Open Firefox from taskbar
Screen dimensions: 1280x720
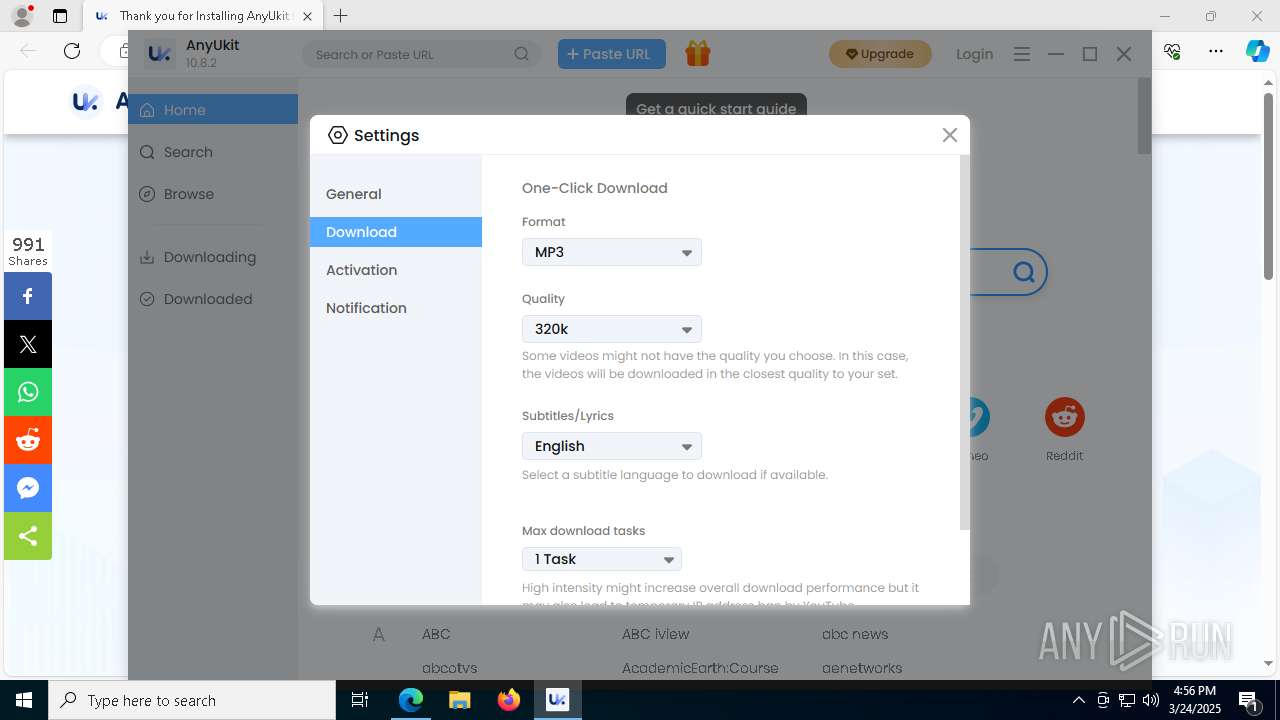coord(509,700)
